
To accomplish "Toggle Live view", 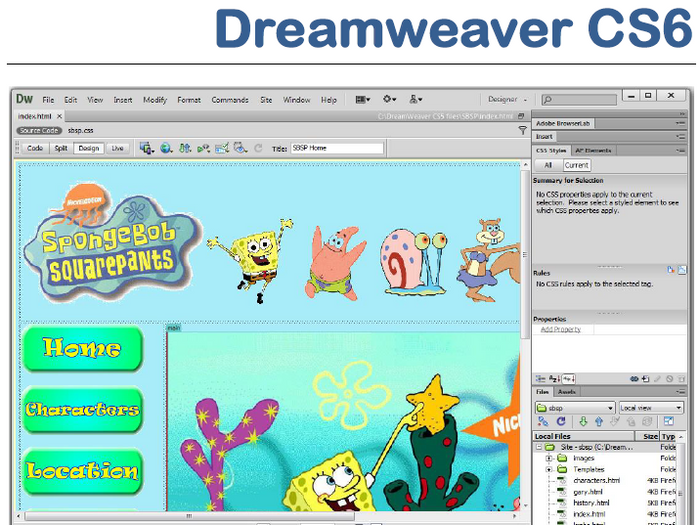I will click(x=117, y=148).
